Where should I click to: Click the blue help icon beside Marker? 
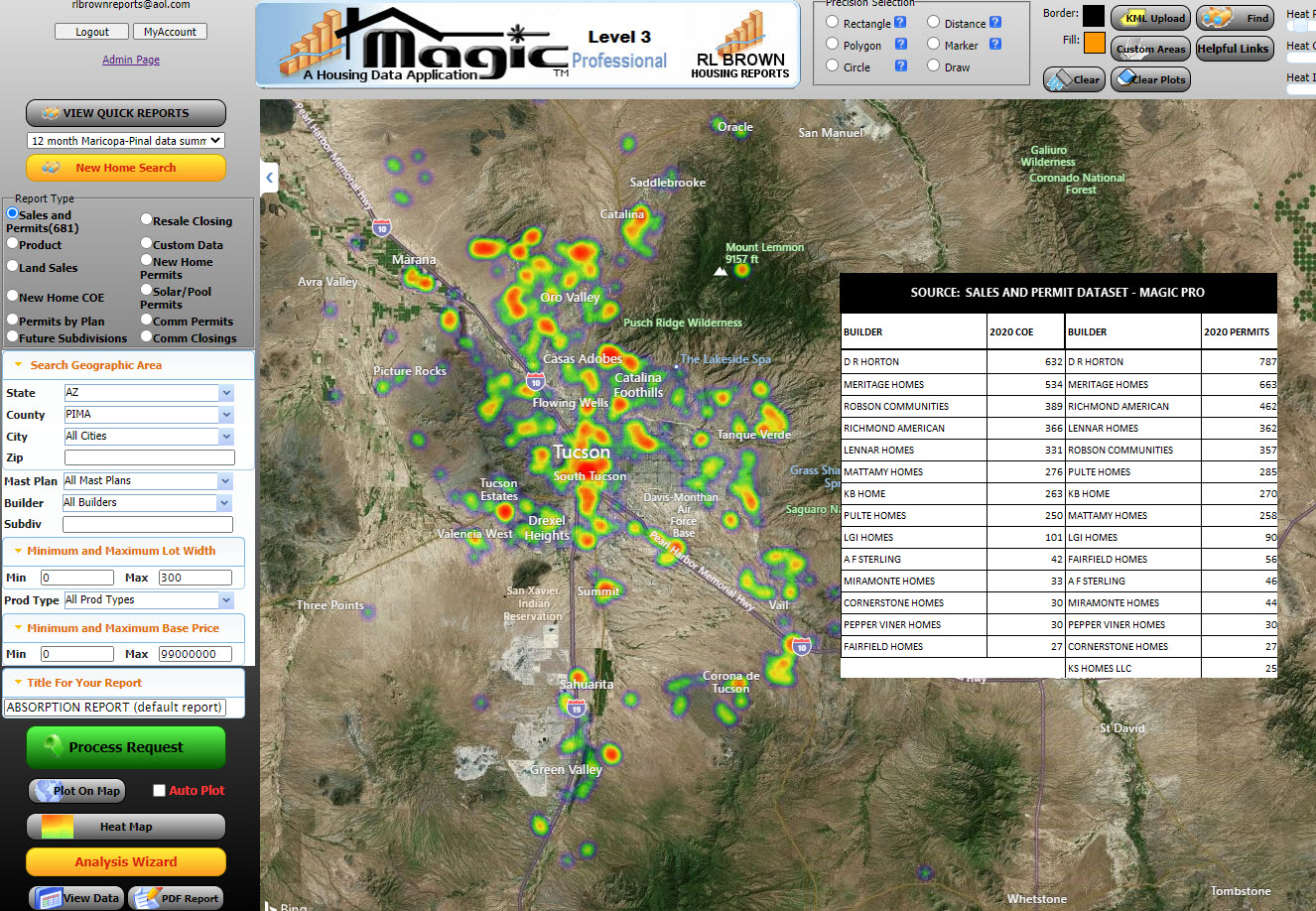click(x=995, y=44)
